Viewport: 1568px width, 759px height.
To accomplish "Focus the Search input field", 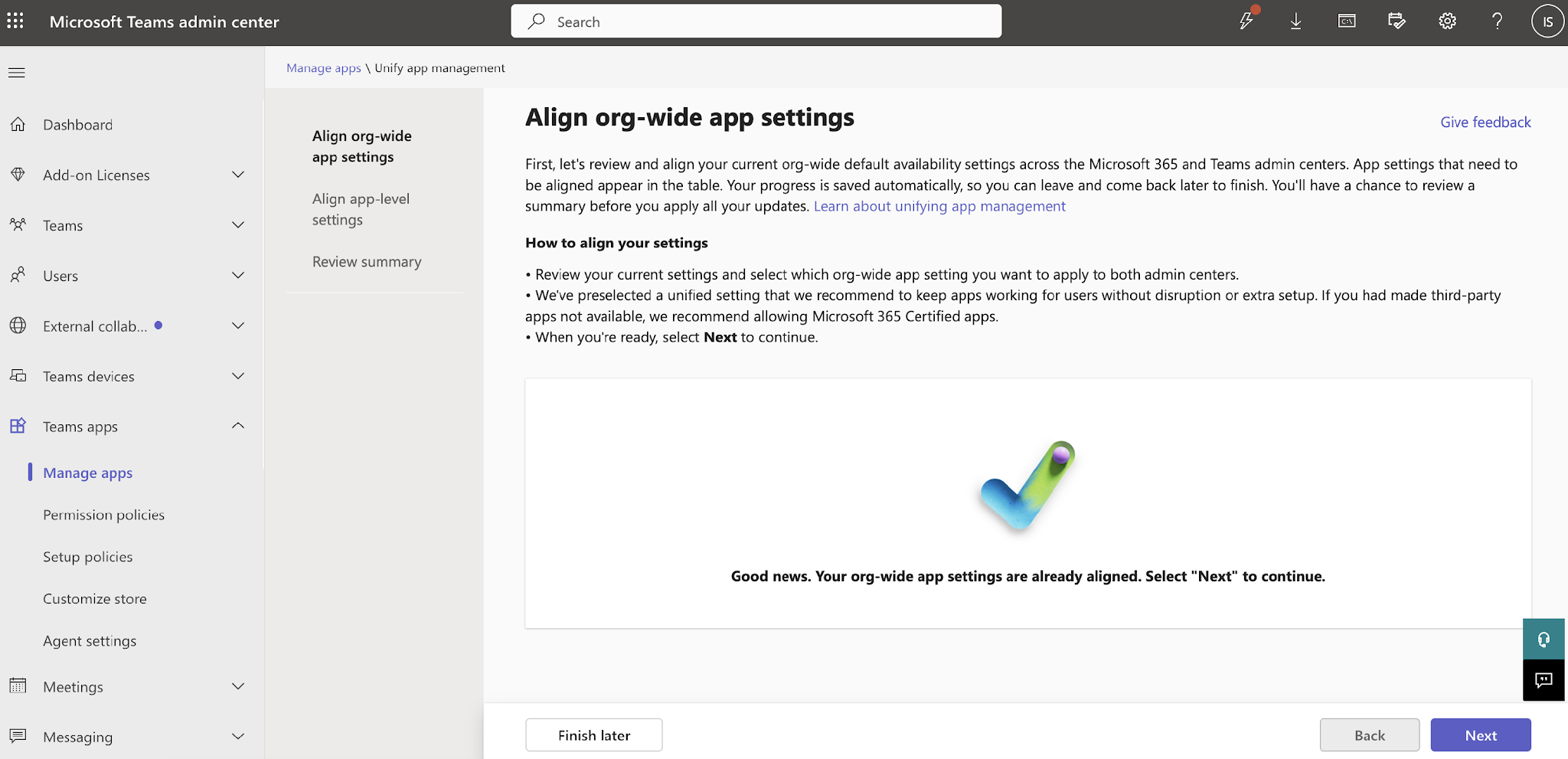I will coord(756,21).
